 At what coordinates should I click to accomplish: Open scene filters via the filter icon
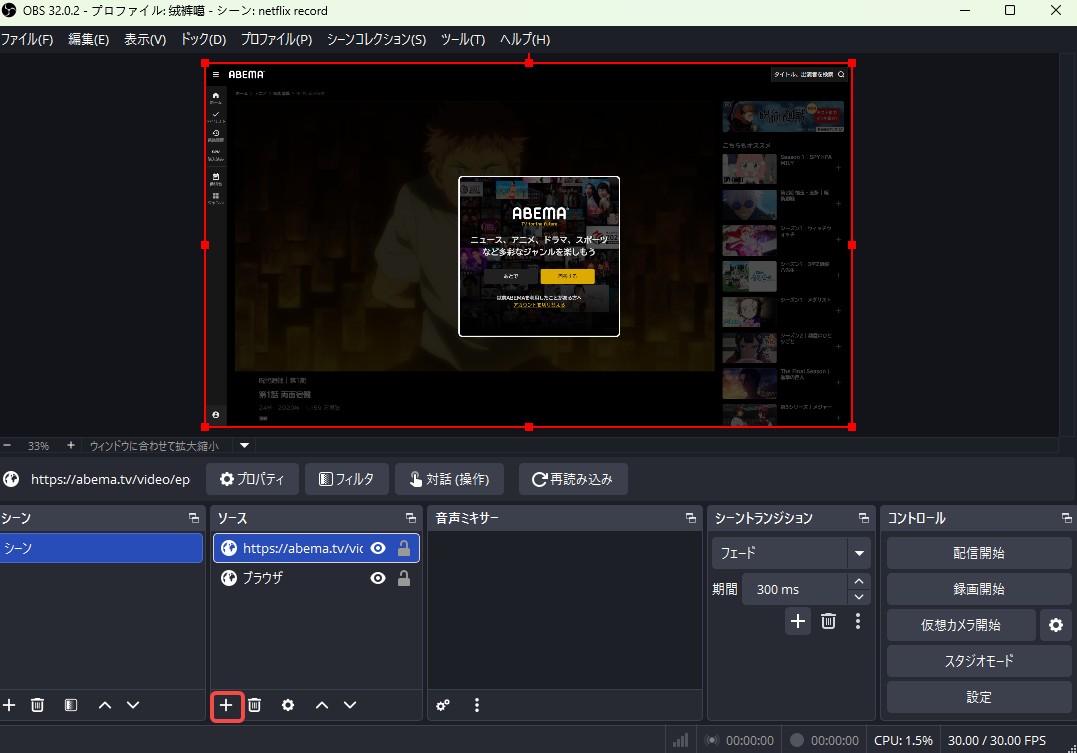tap(70, 705)
